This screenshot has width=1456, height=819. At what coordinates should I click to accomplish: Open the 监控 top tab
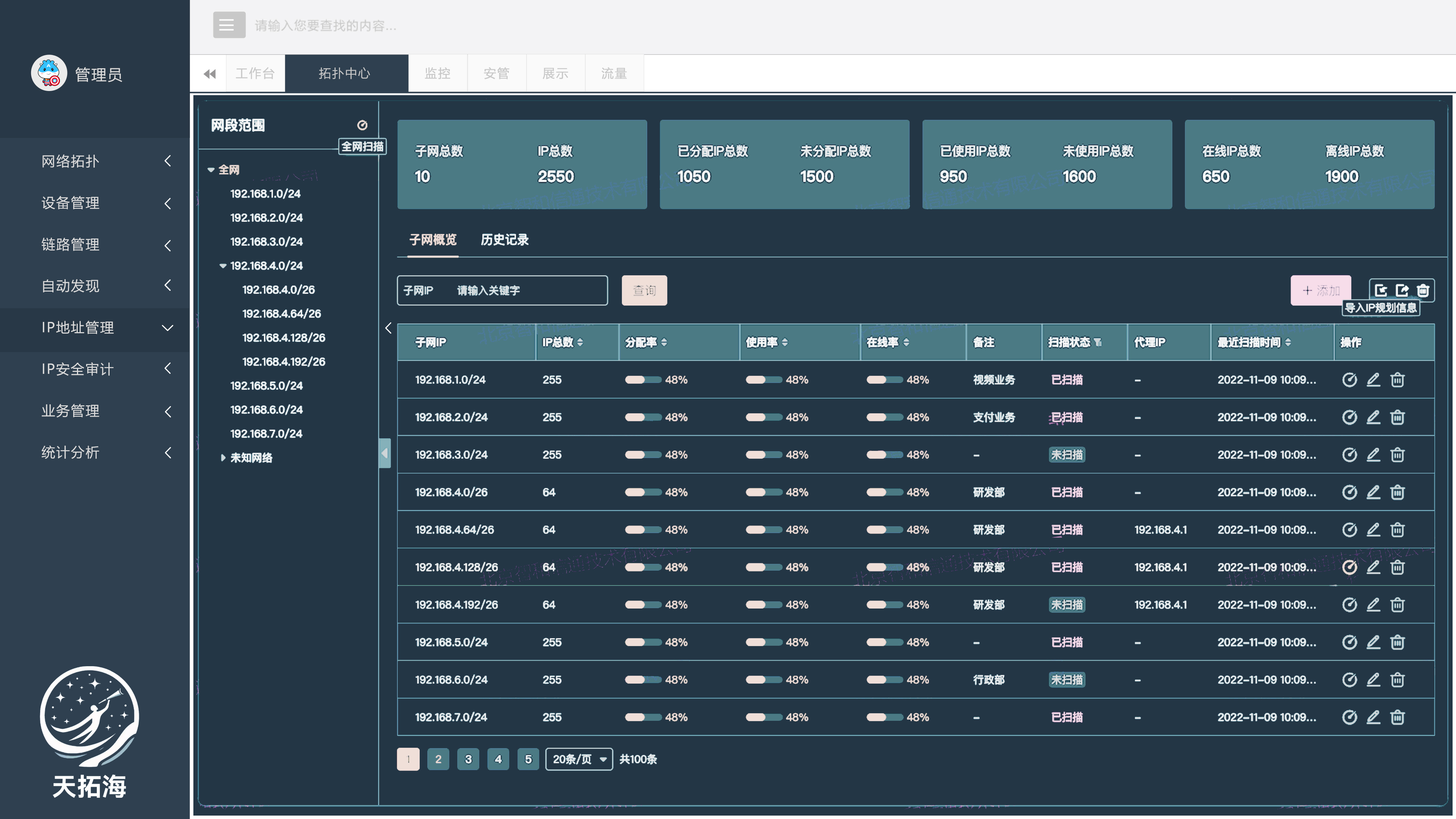pos(438,74)
